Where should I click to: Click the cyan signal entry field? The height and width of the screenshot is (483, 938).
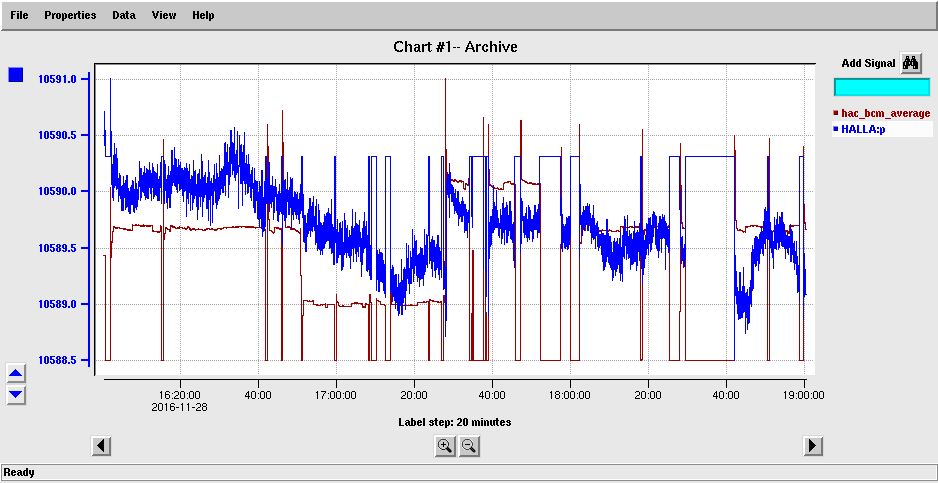point(882,87)
